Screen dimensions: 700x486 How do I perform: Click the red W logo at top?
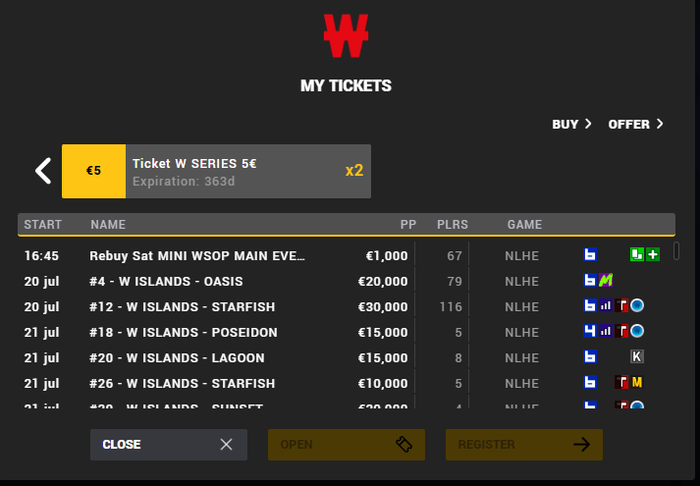coord(346,36)
